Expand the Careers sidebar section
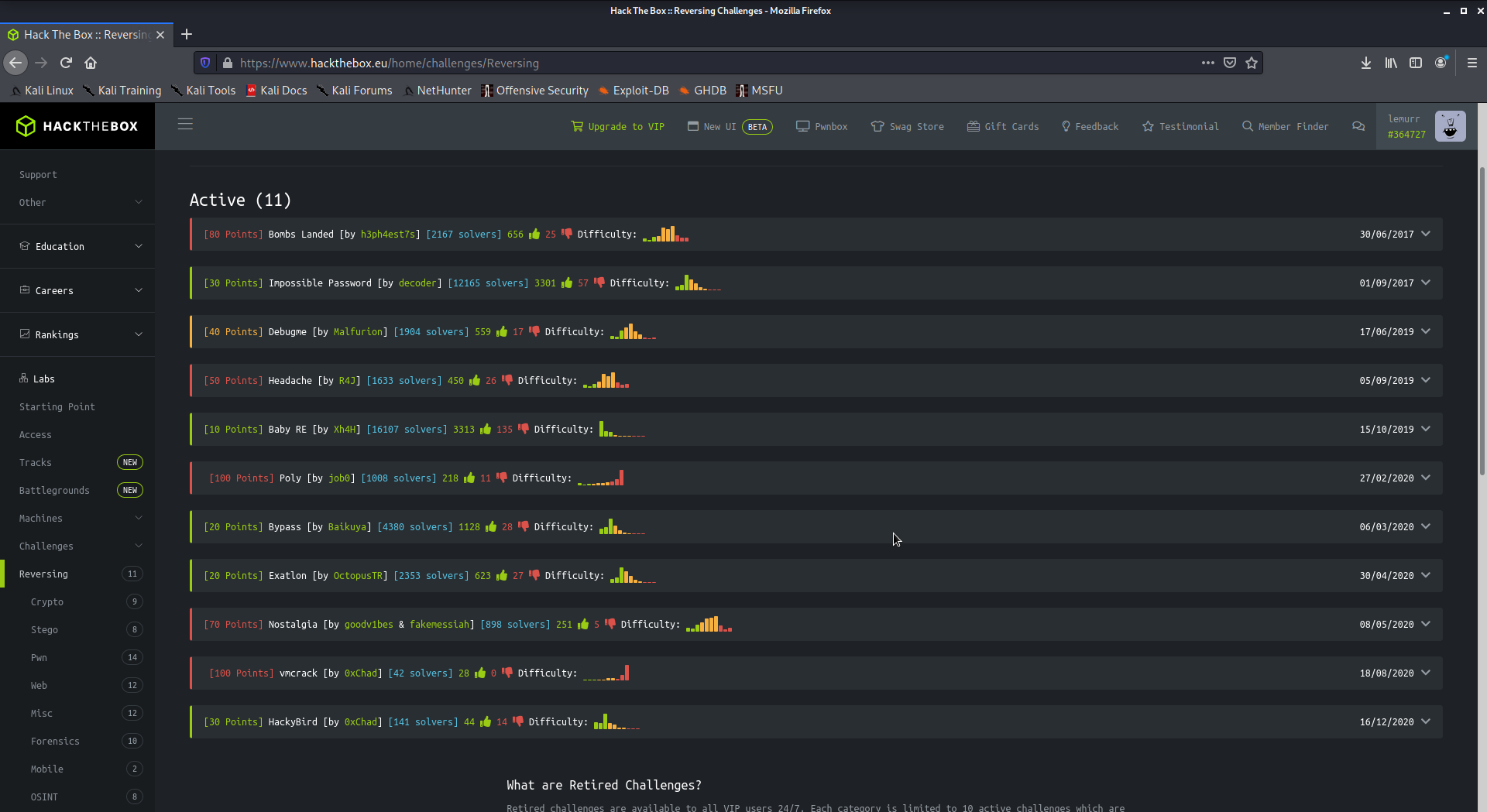 point(77,290)
